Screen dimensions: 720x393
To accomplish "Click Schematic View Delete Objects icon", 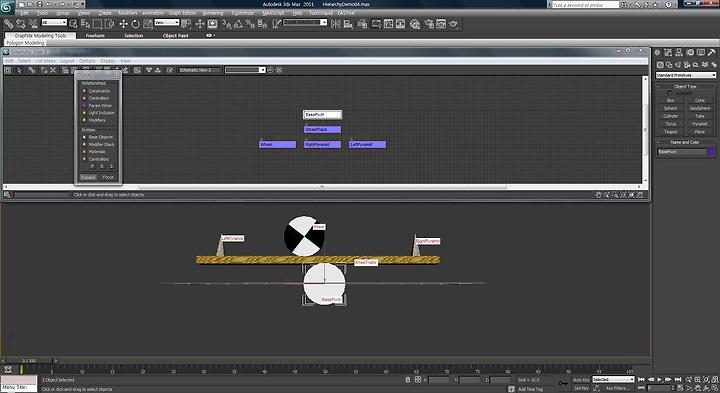I will pos(53,70).
